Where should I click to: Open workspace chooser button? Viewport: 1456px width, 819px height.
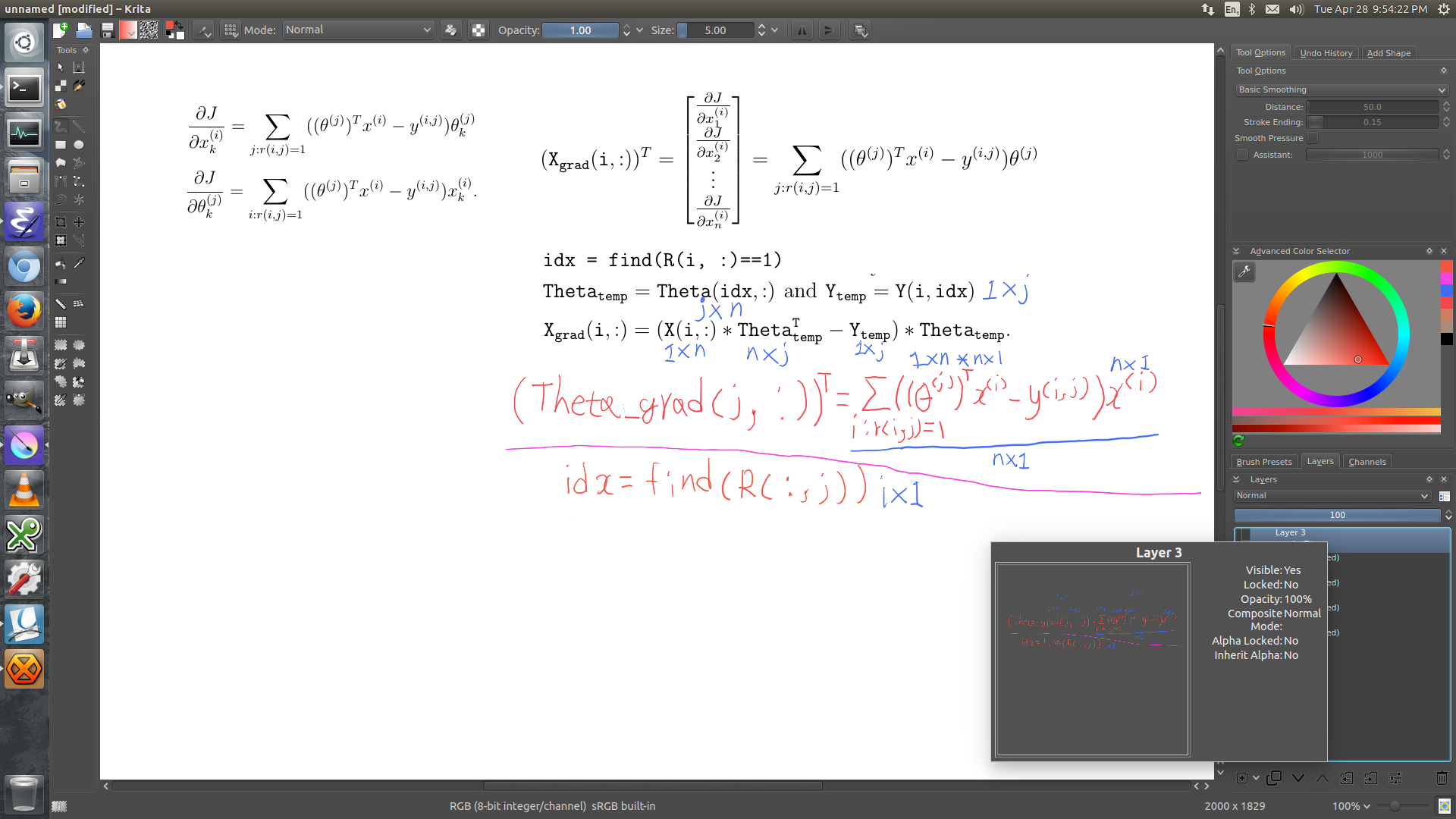pyautogui.click(x=860, y=30)
